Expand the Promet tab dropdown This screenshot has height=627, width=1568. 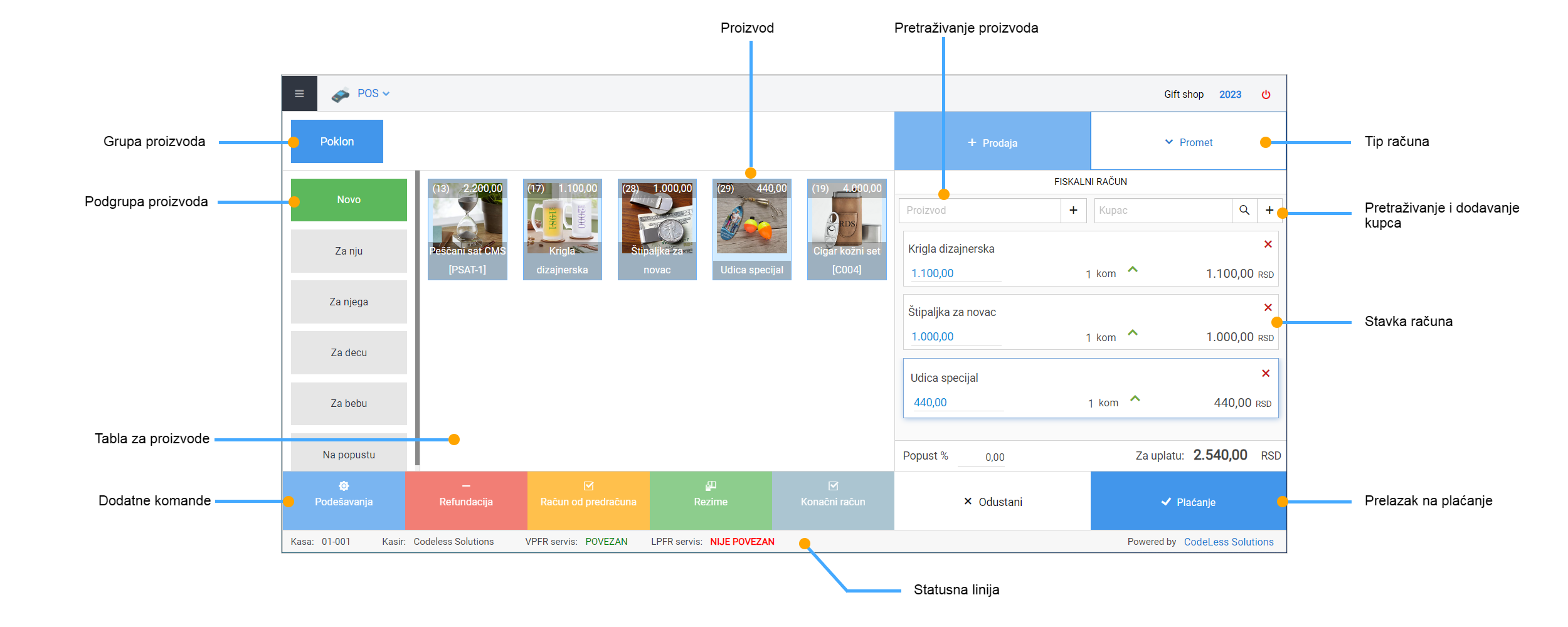pyautogui.click(x=1189, y=142)
